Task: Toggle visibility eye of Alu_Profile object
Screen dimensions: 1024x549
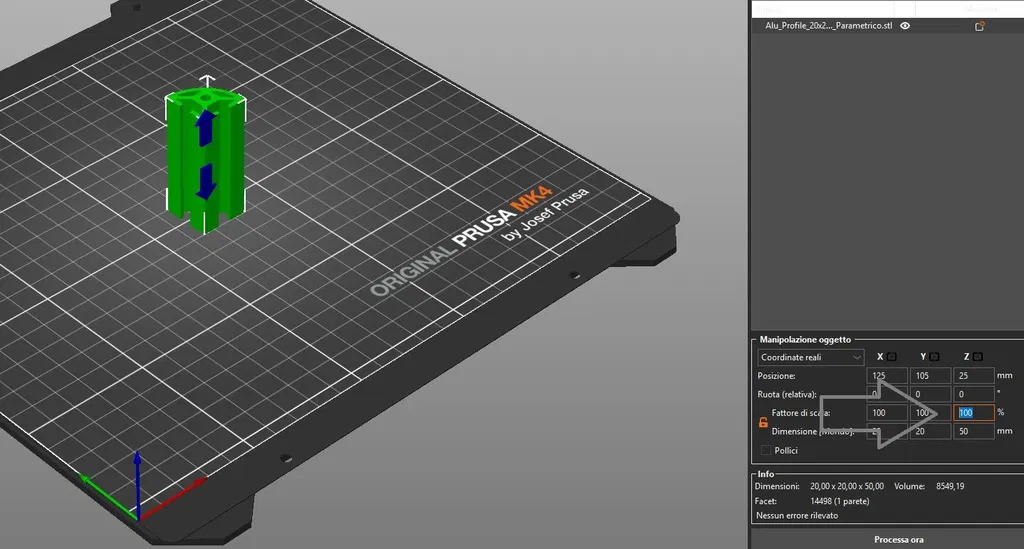Action: 905,26
